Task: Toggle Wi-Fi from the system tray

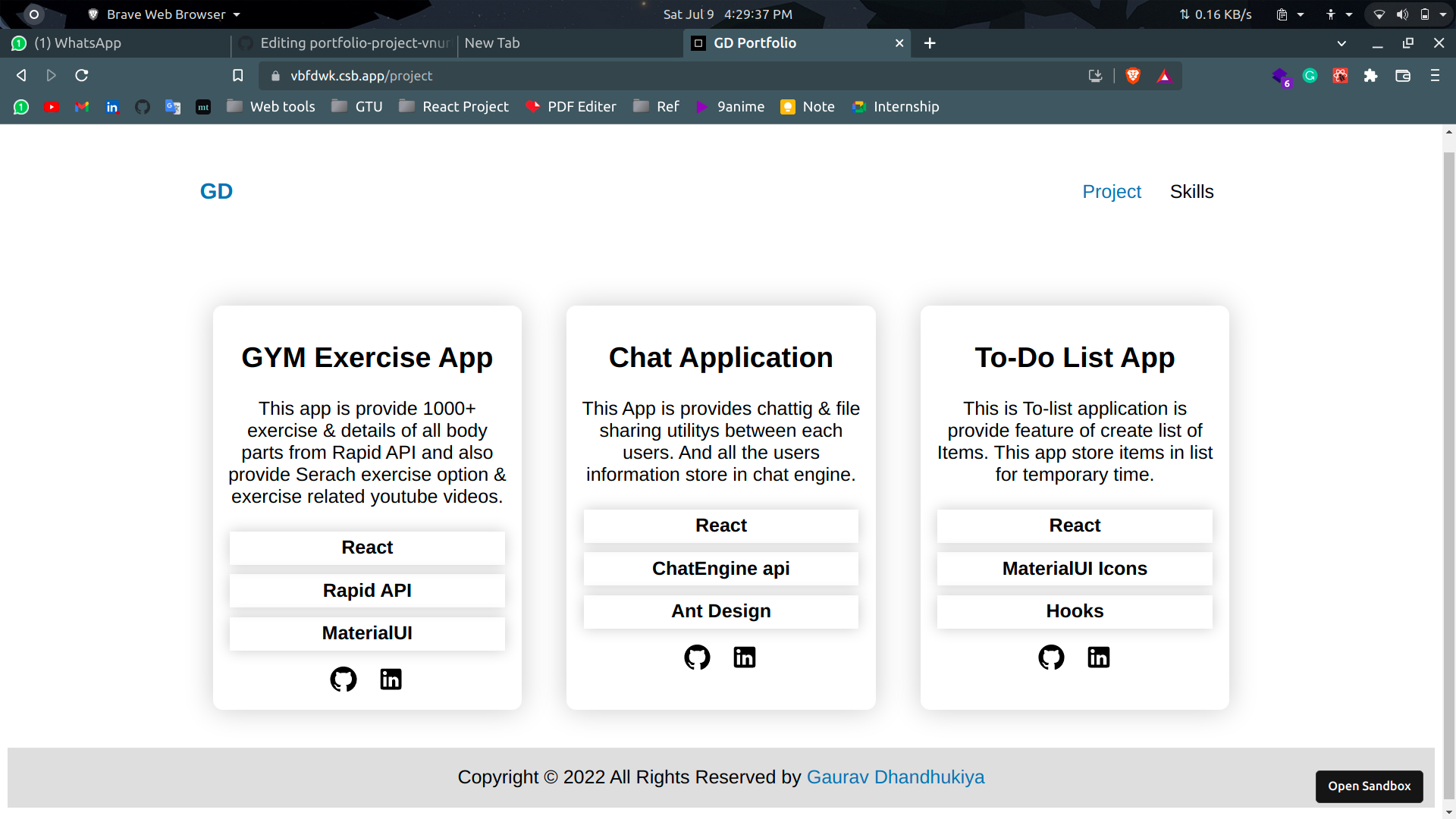Action: [x=1380, y=14]
